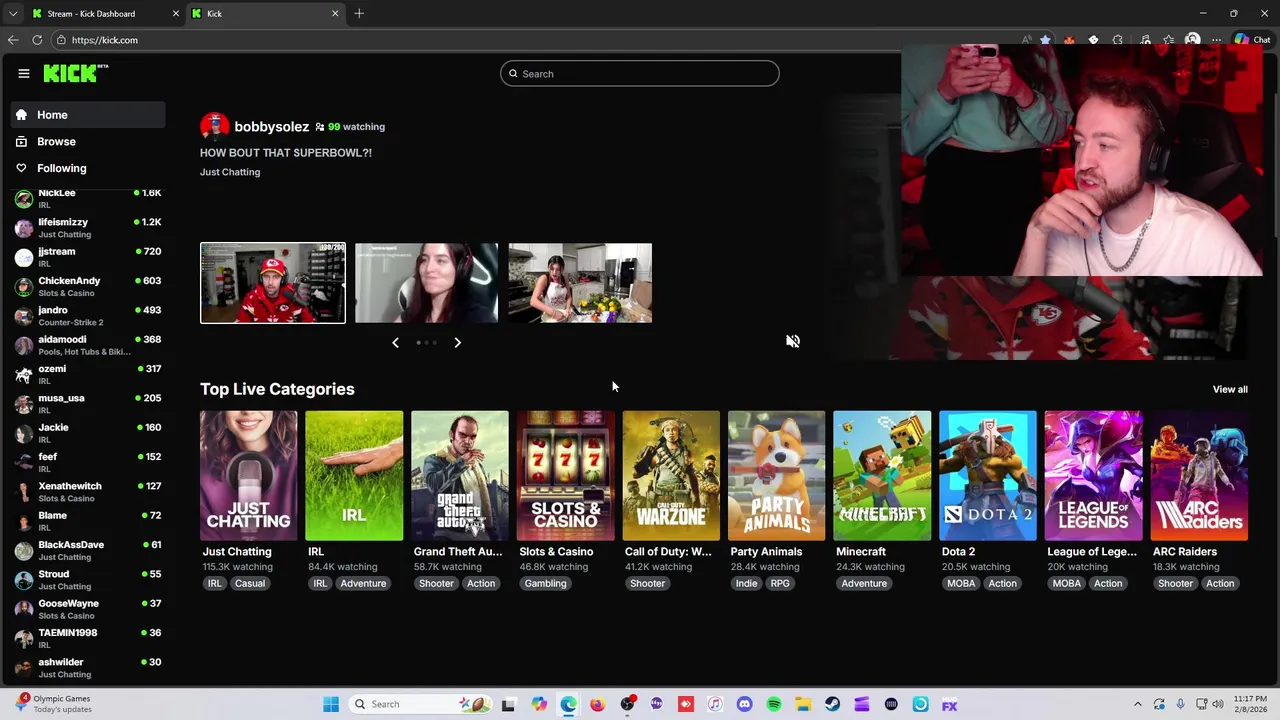Open the Slots & Casino category card
Image resolution: width=1280 pixels, height=720 pixels.
(565, 476)
